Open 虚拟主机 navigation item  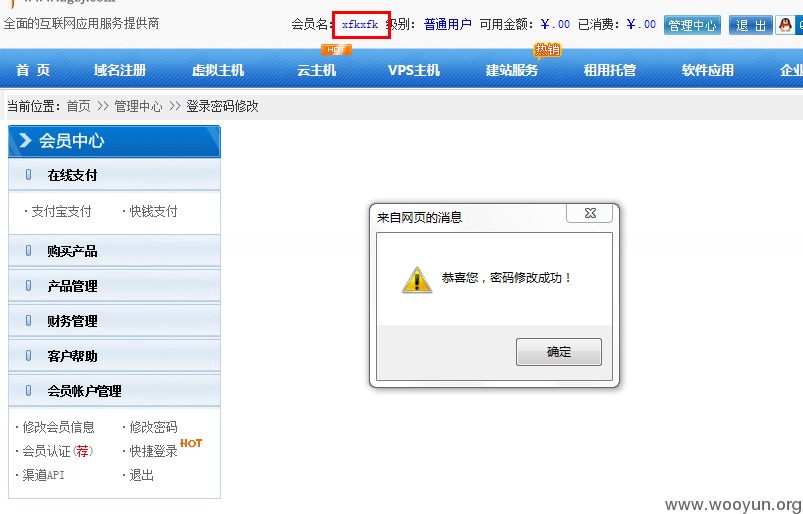coord(218,70)
